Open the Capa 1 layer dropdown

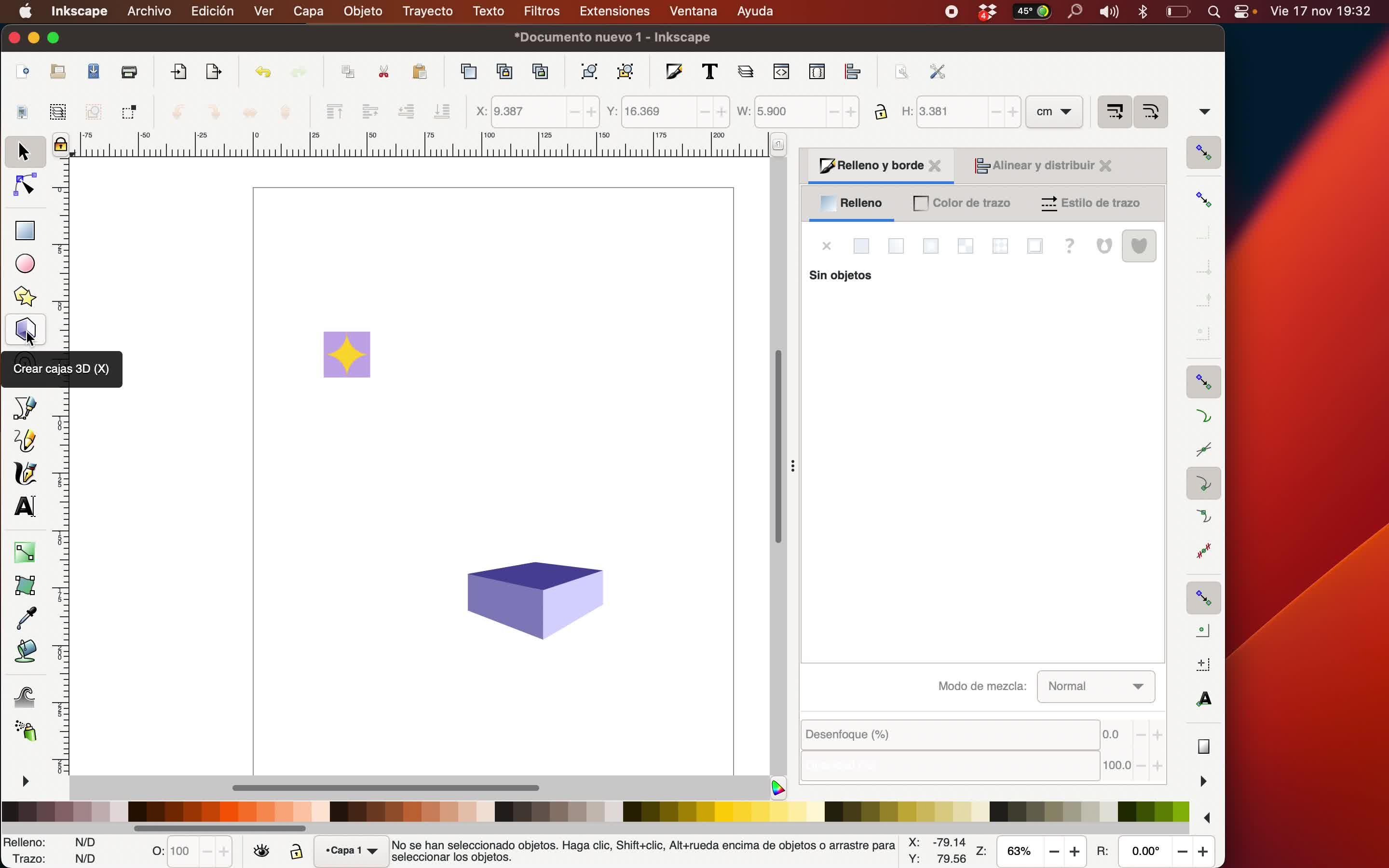pyautogui.click(x=351, y=851)
